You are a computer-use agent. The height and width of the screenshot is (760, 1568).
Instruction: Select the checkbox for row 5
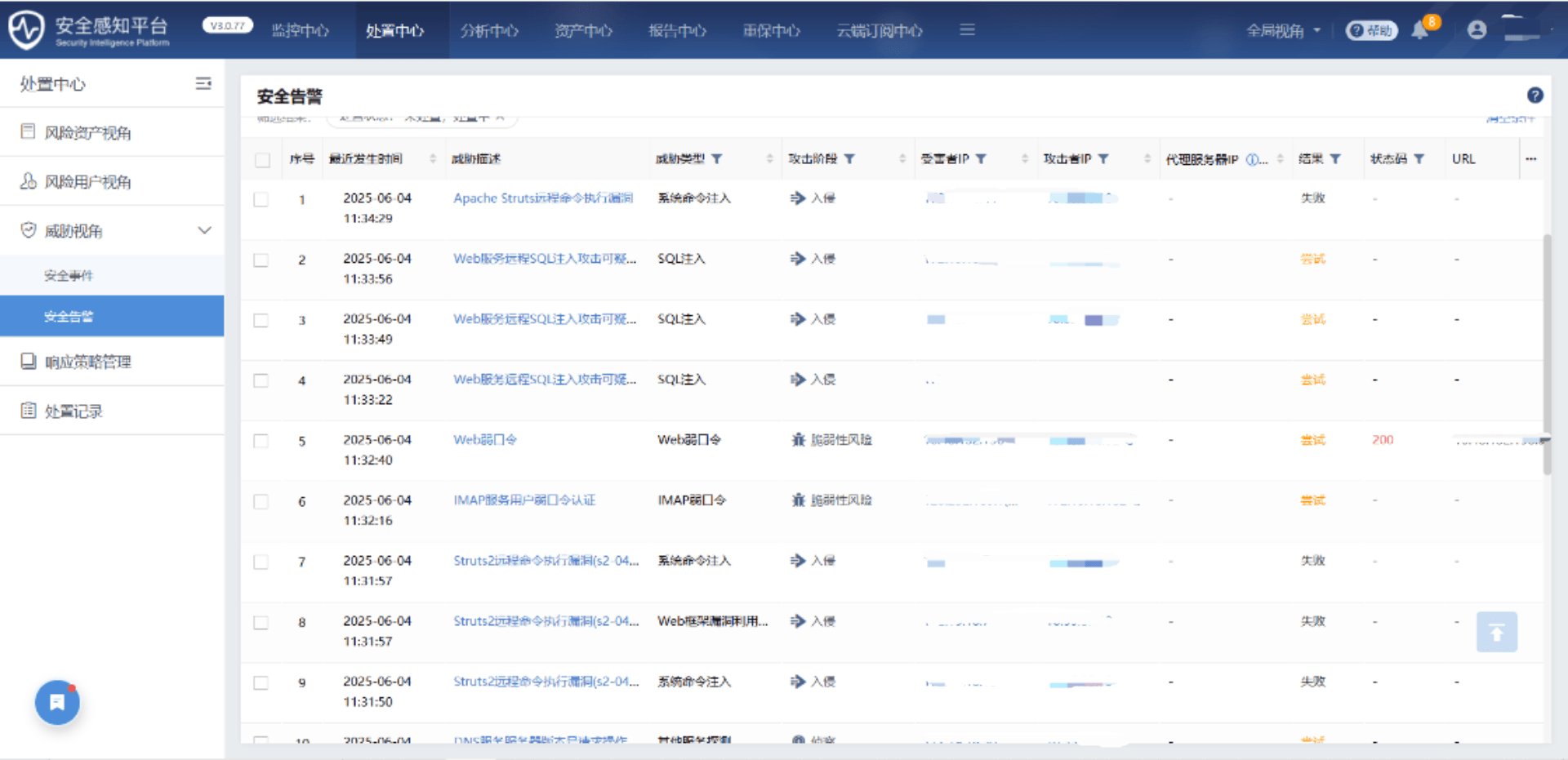261,442
